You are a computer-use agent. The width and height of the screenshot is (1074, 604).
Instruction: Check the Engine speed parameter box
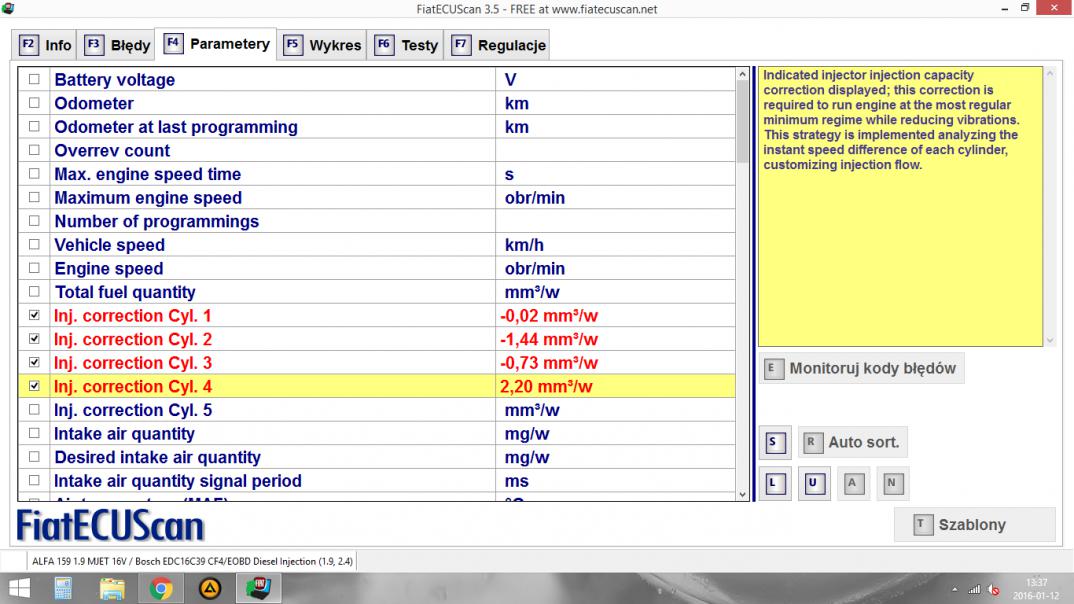point(34,268)
